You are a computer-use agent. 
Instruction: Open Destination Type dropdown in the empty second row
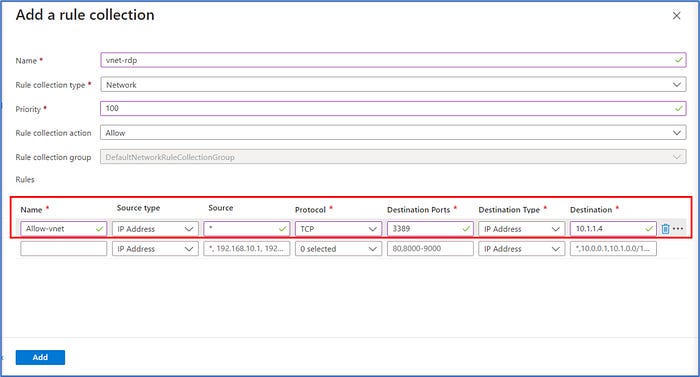[521, 248]
